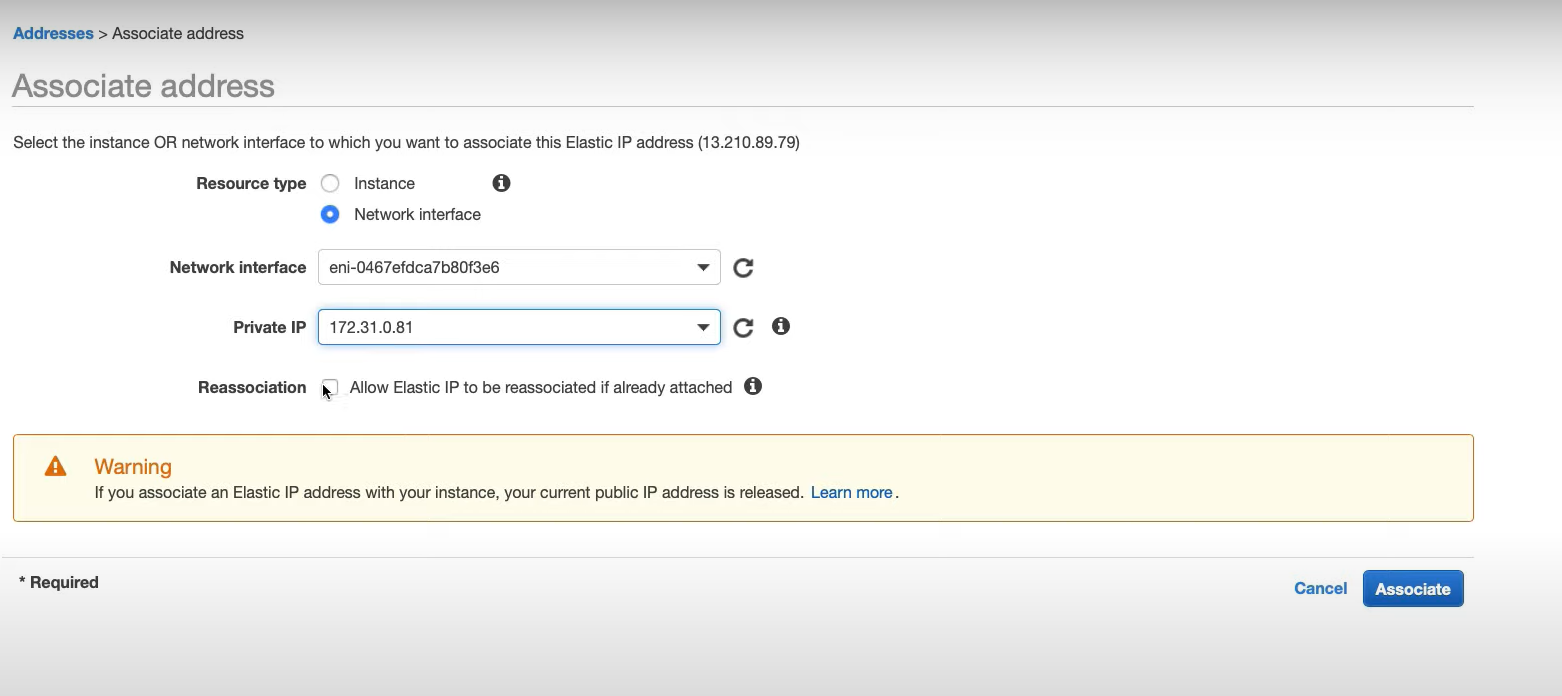Click the info icon beside Reassociation
The height and width of the screenshot is (696, 1562).
coord(753,386)
